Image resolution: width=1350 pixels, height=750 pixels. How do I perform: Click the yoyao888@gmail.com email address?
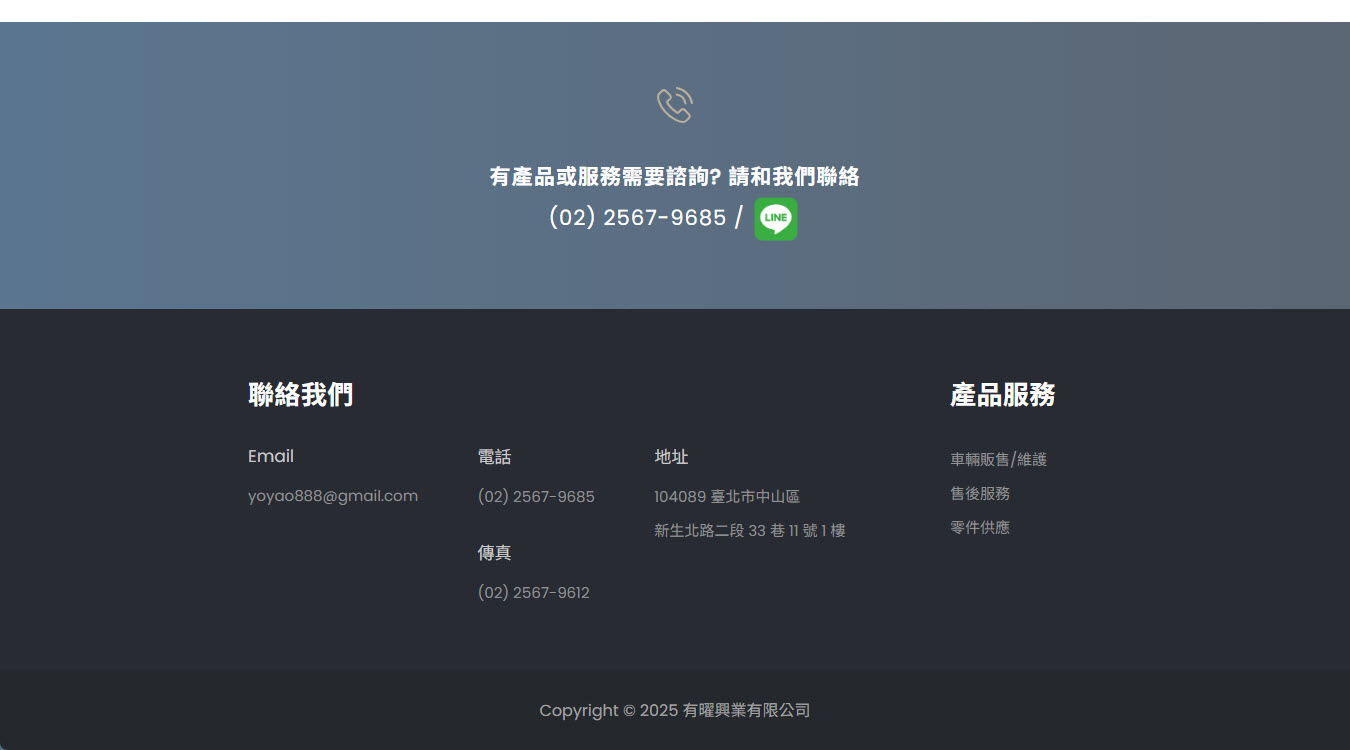tap(332, 496)
